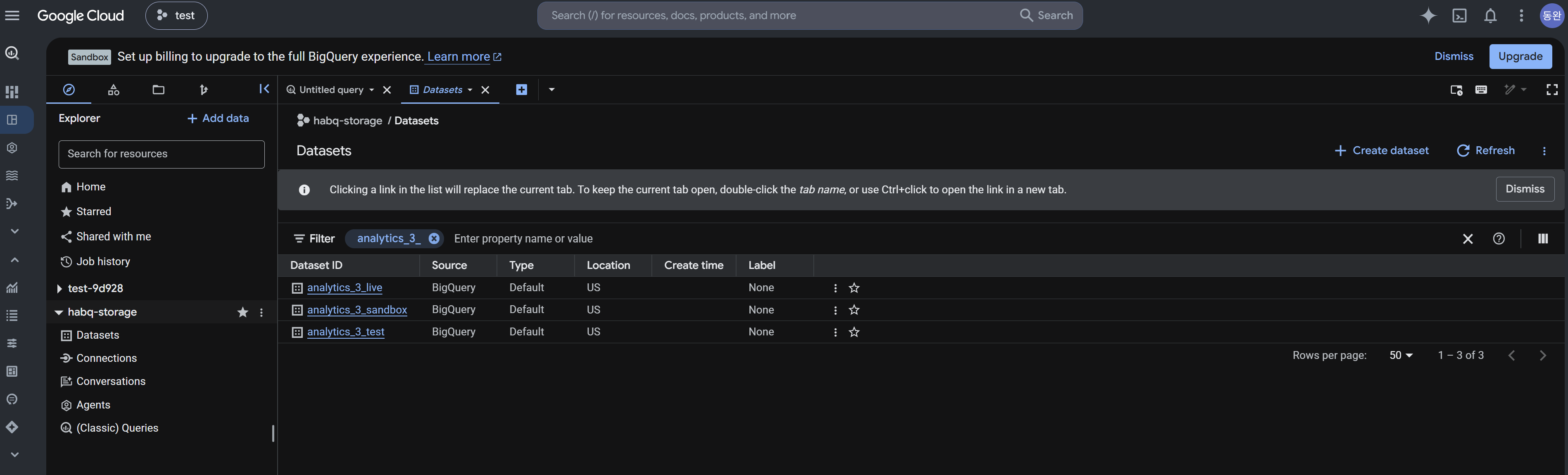This screenshot has height=475, width=1568.
Task: Open the top bar three-dot settings menu
Action: pyautogui.click(x=1521, y=15)
